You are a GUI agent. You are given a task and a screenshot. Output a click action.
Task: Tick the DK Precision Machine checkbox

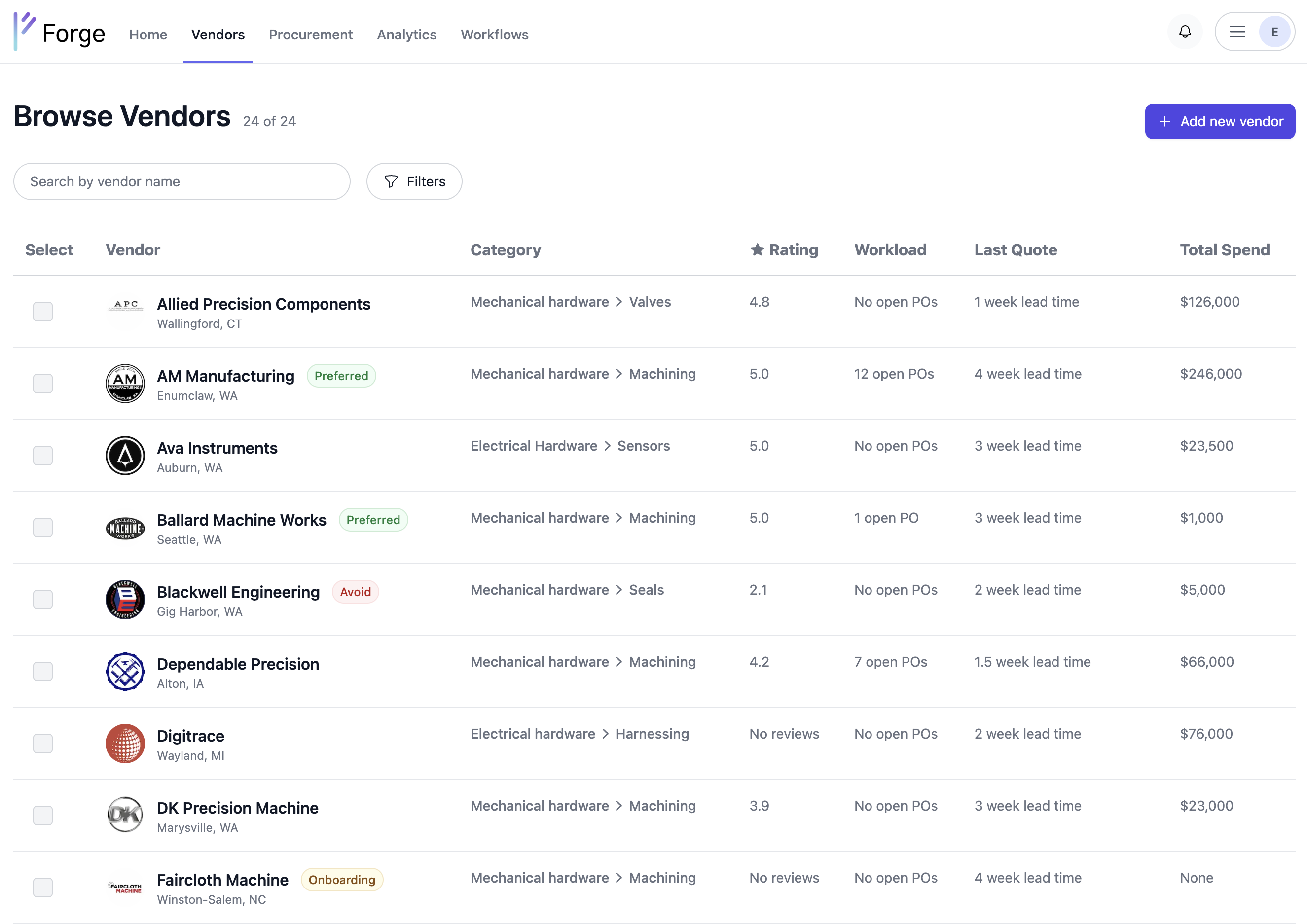point(43,816)
